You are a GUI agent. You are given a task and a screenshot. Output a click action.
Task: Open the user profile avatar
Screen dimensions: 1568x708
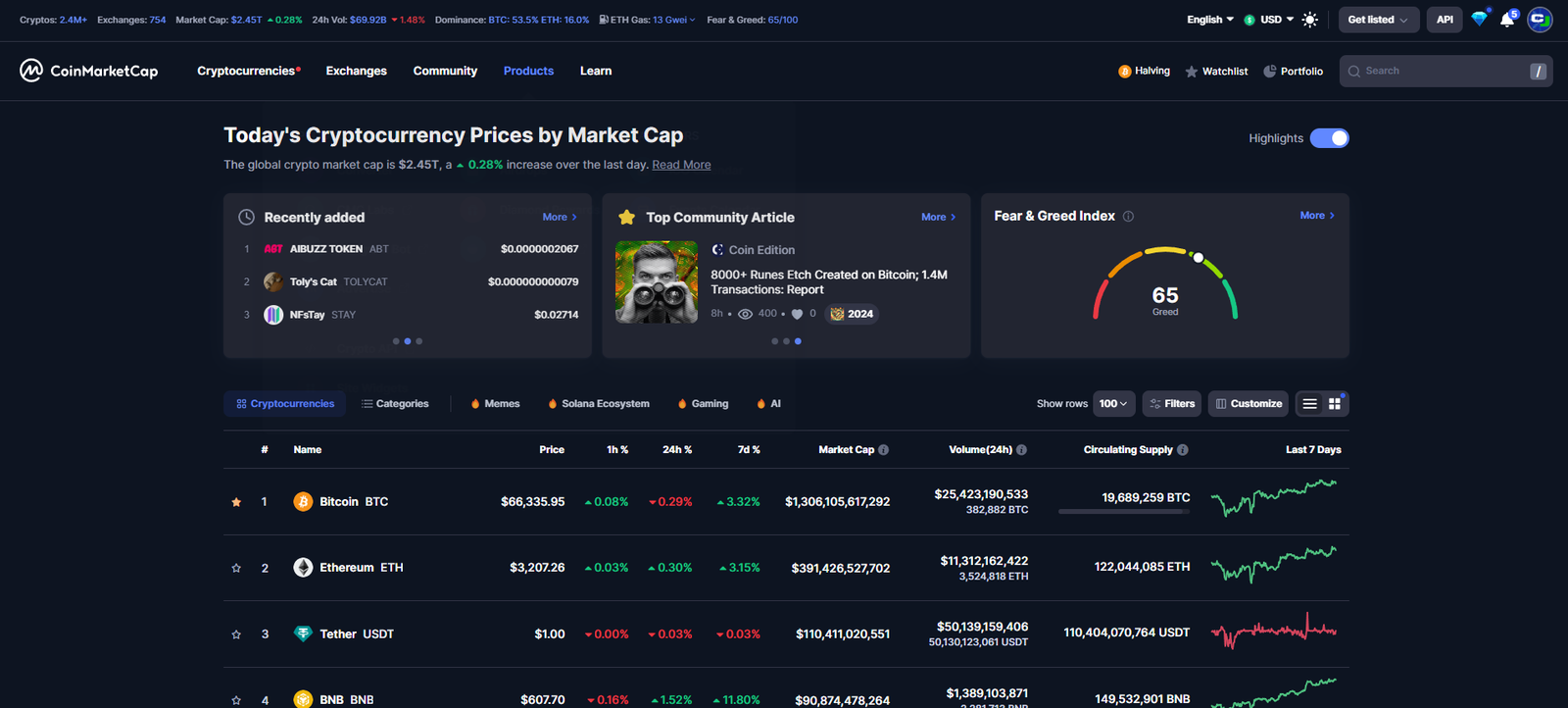coord(1540,20)
